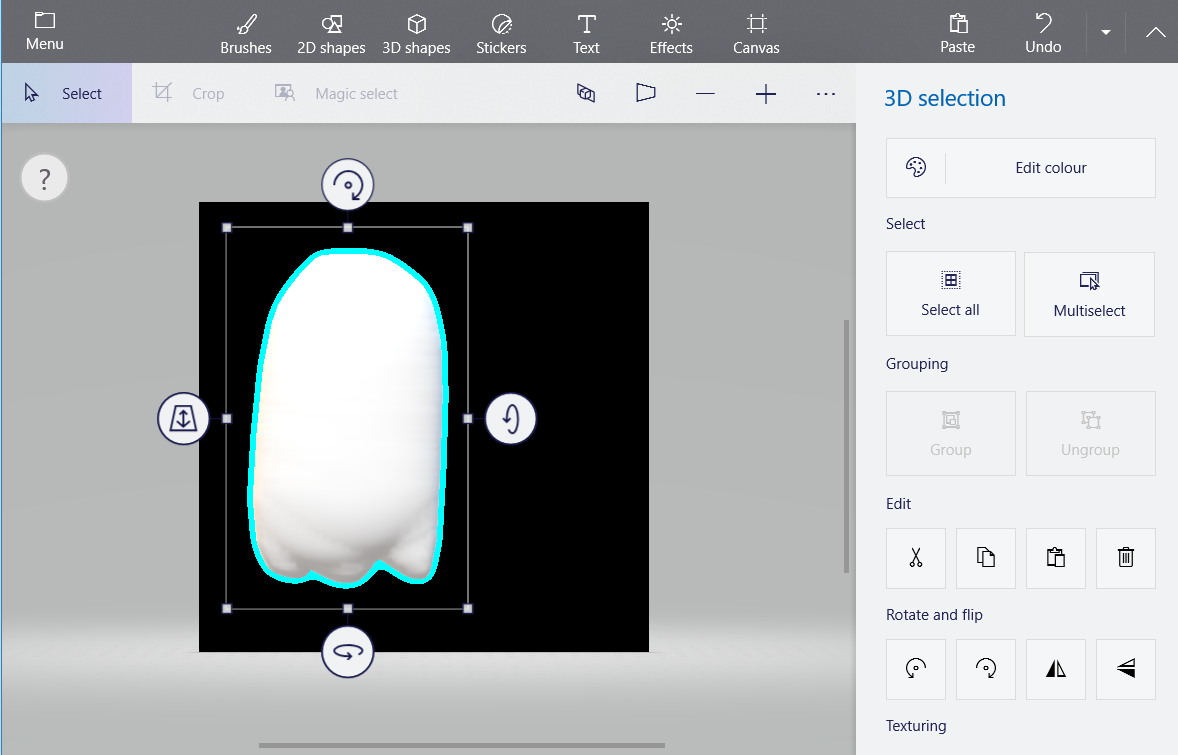Click the Mixed reality flag-shaped icon

pos(645,93)
